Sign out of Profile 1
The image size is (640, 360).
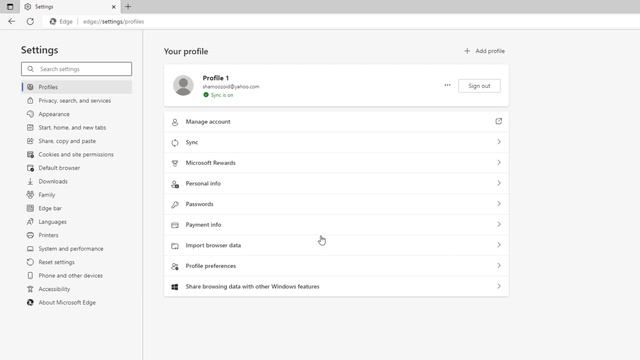(479, 86)
